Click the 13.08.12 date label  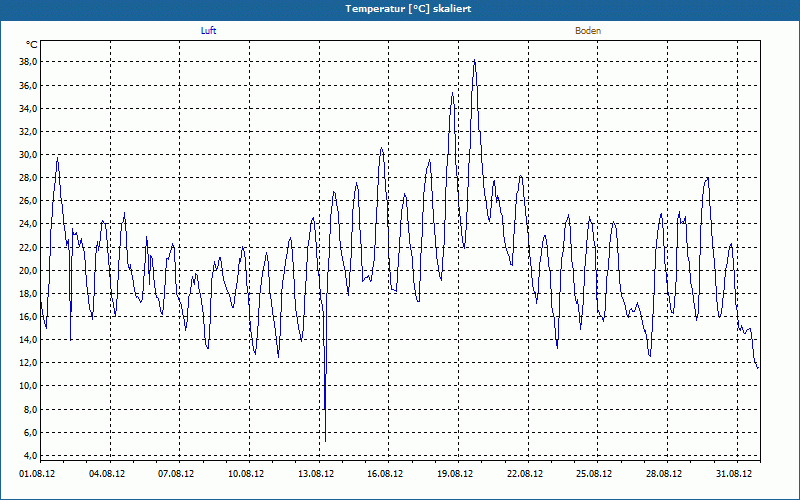[x=316, y=473]
